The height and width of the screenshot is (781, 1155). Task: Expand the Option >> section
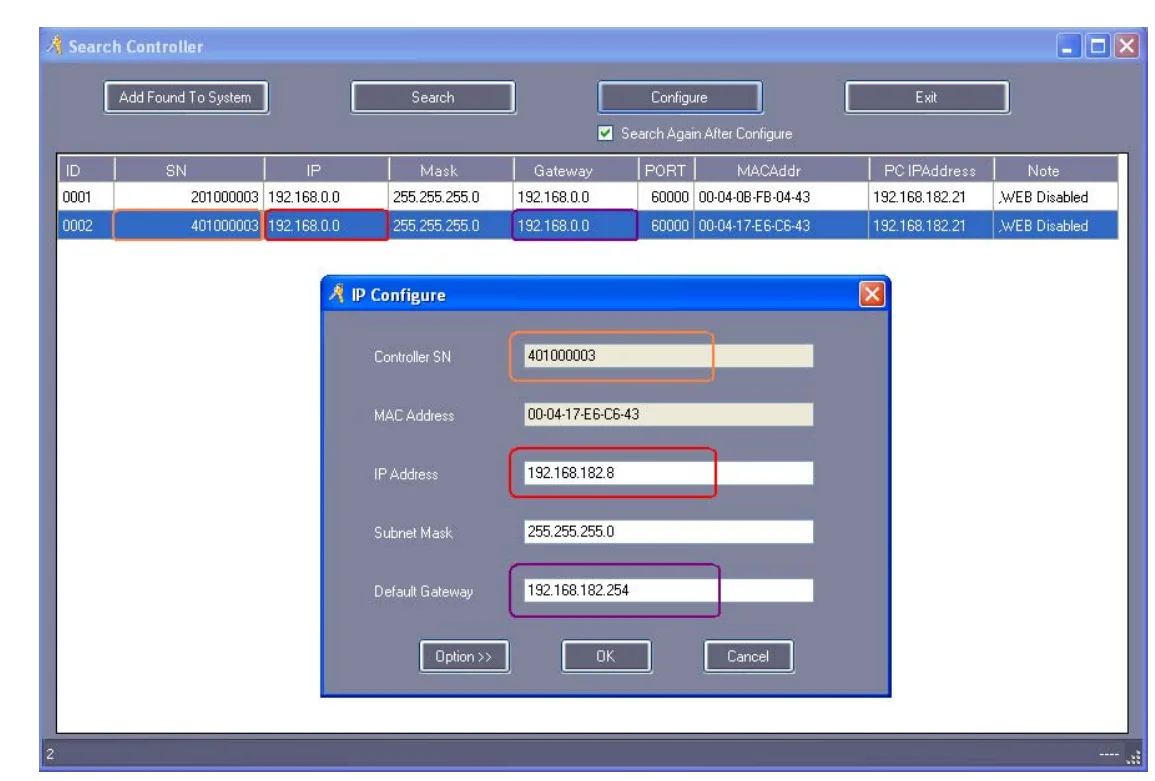pyautogui.click(x=463, y=656)
